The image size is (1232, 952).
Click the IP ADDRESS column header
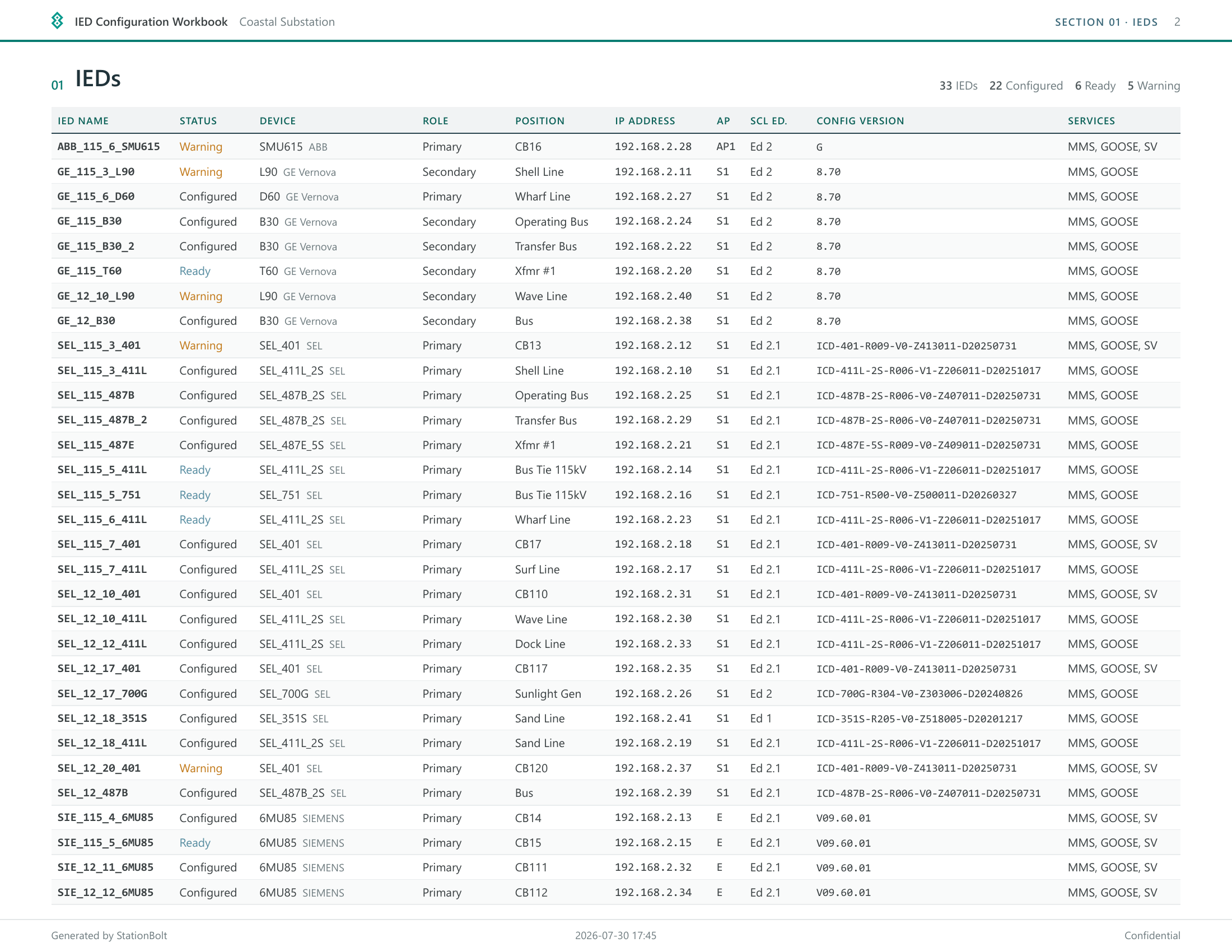645,121
